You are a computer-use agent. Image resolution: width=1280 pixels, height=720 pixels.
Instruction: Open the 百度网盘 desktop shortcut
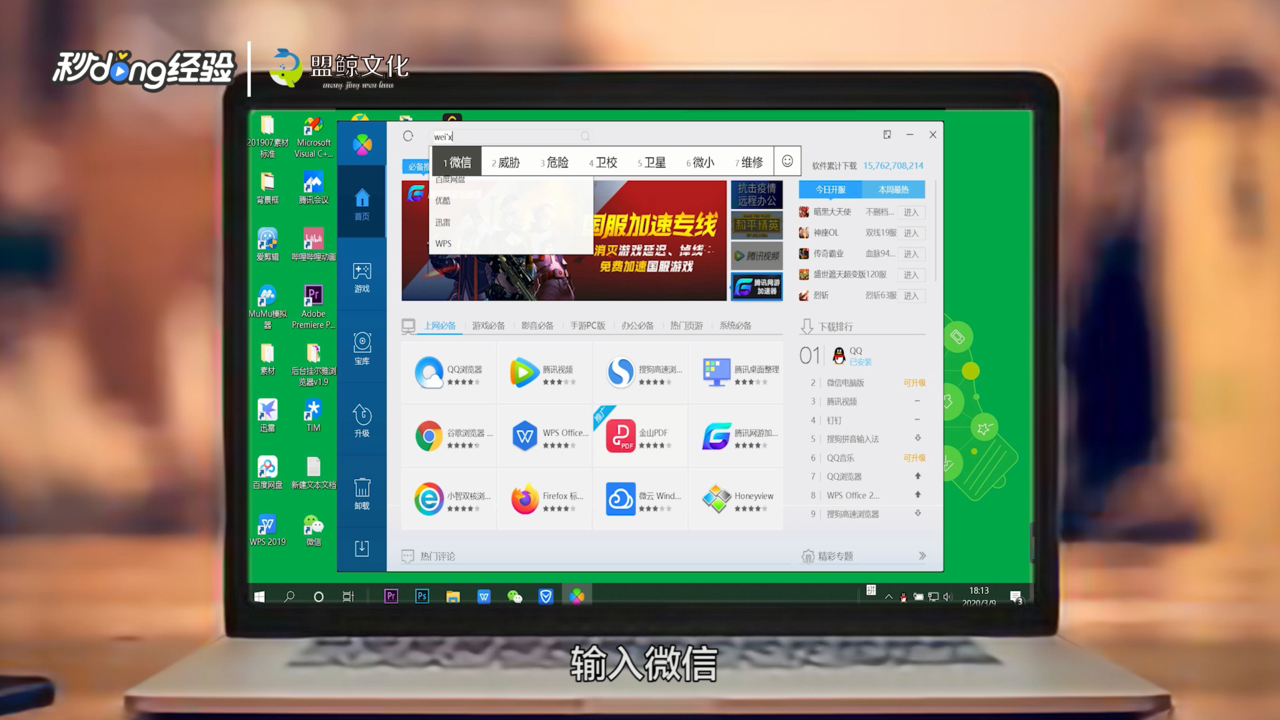click(x=267, y=472)
